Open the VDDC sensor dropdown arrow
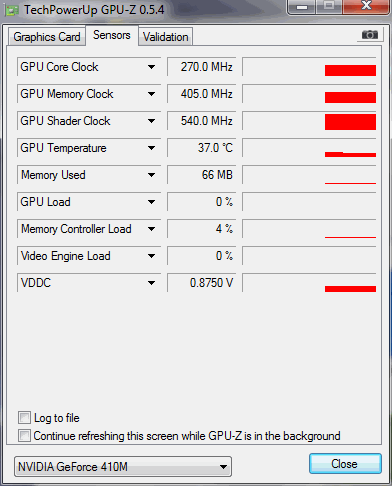Viewport: 392px width, 486px height. pos(151,283)
